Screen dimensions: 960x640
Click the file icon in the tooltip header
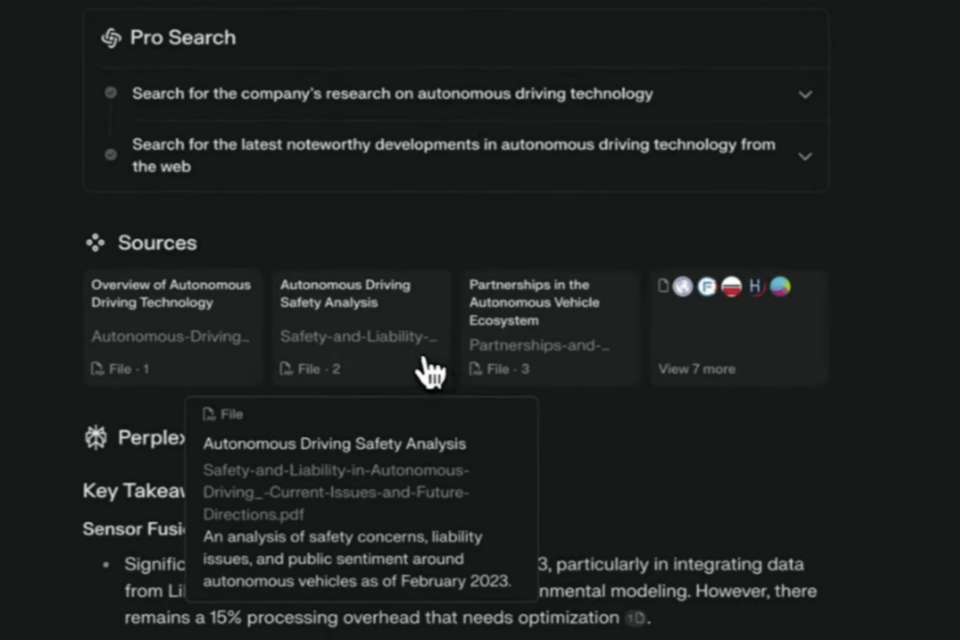(x=209, y=414)
